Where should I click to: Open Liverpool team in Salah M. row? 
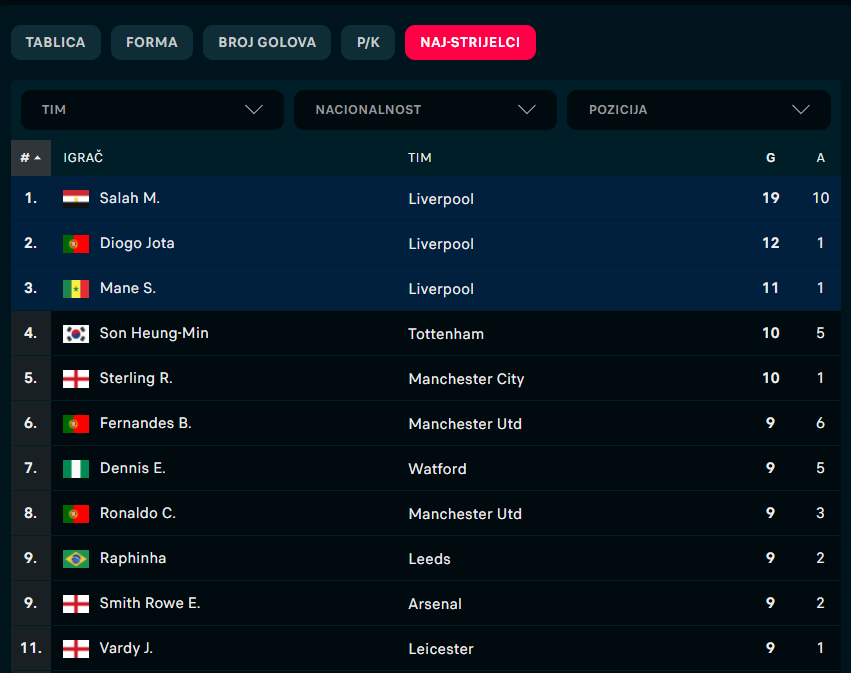(x=441, y=199)
